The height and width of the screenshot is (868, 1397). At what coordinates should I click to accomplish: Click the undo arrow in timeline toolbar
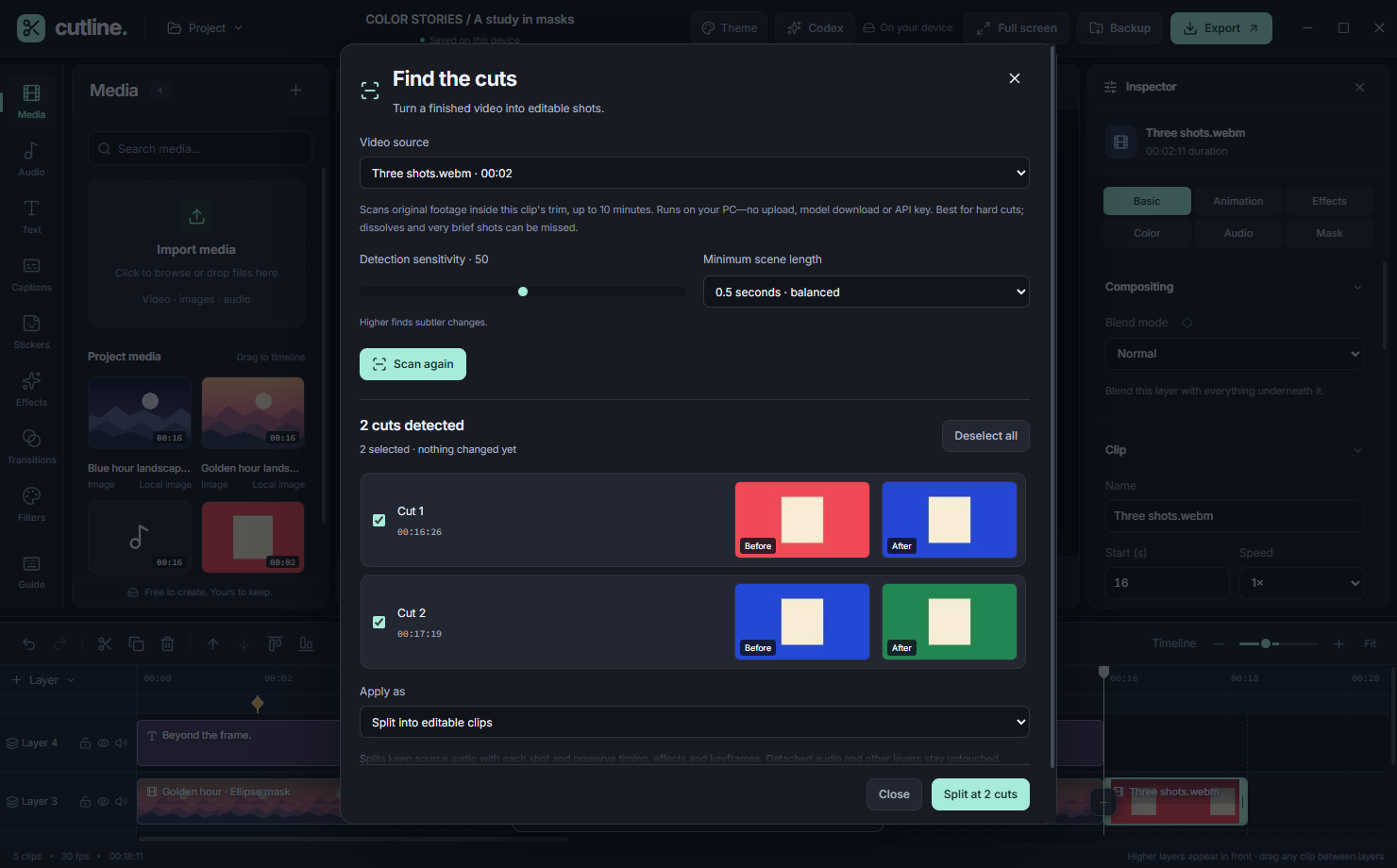(x=29, y=643)
